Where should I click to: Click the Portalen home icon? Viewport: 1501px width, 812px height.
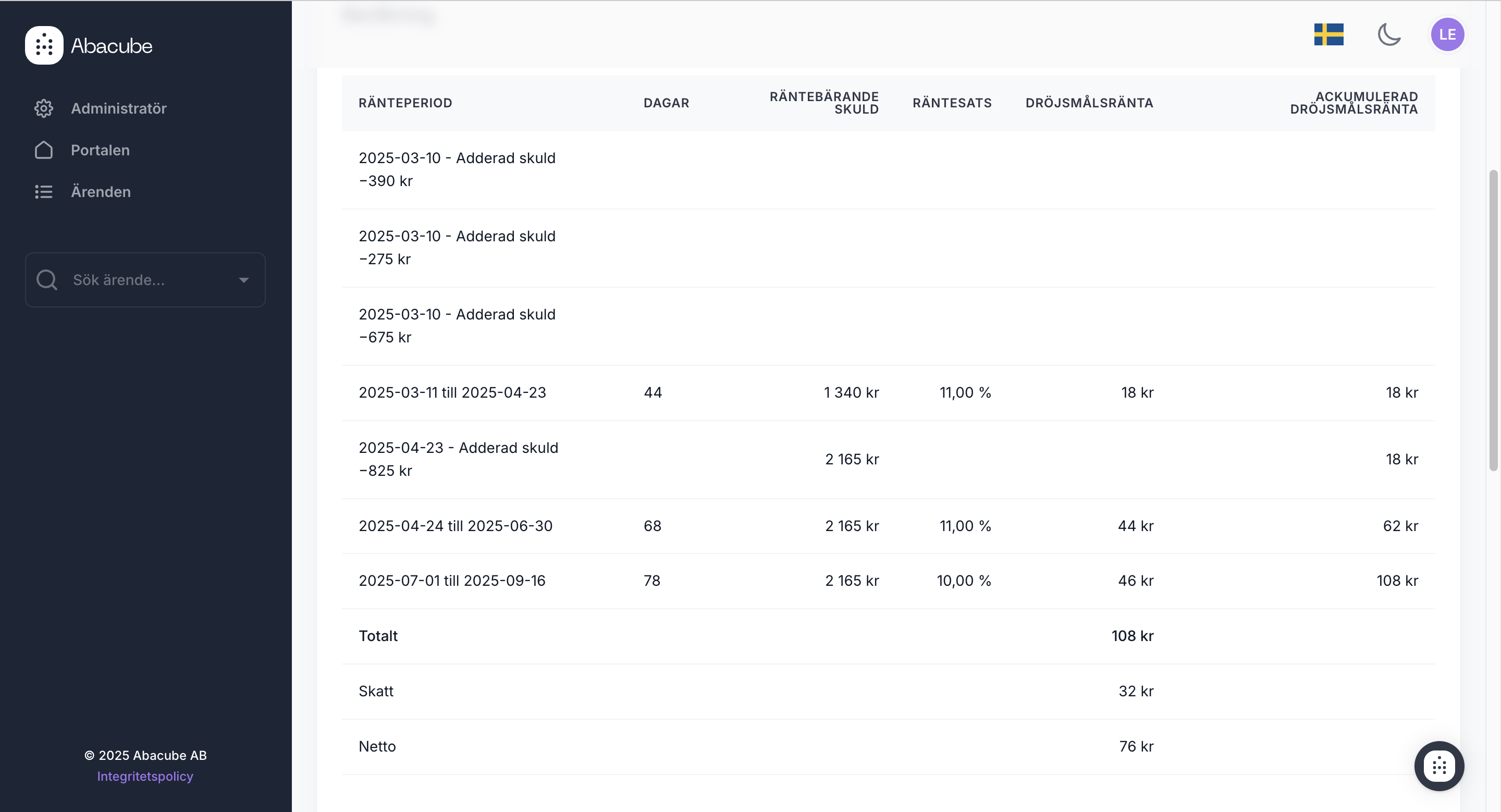44,150
